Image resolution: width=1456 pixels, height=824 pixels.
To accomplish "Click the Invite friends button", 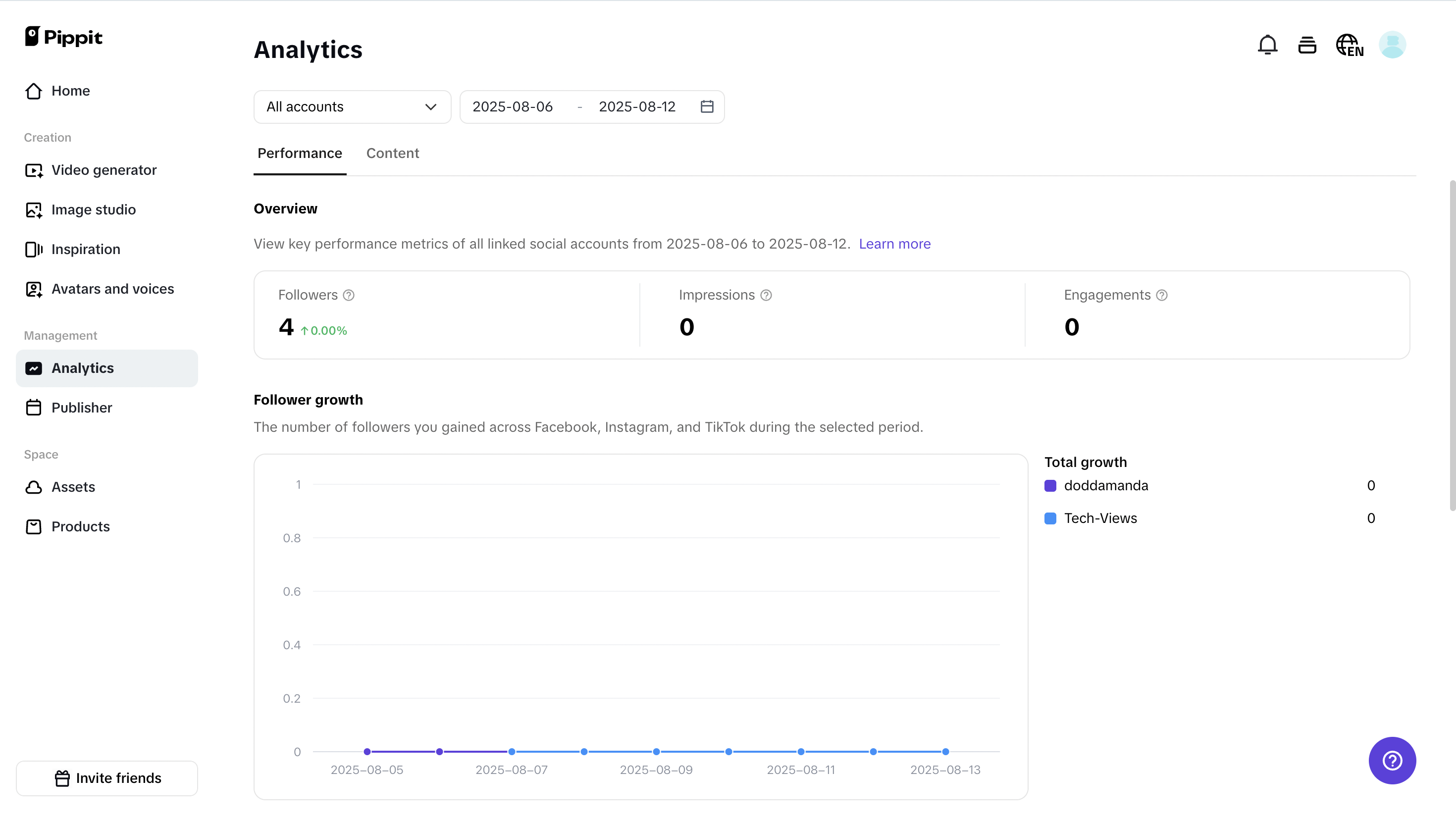I will pos(107,778).
